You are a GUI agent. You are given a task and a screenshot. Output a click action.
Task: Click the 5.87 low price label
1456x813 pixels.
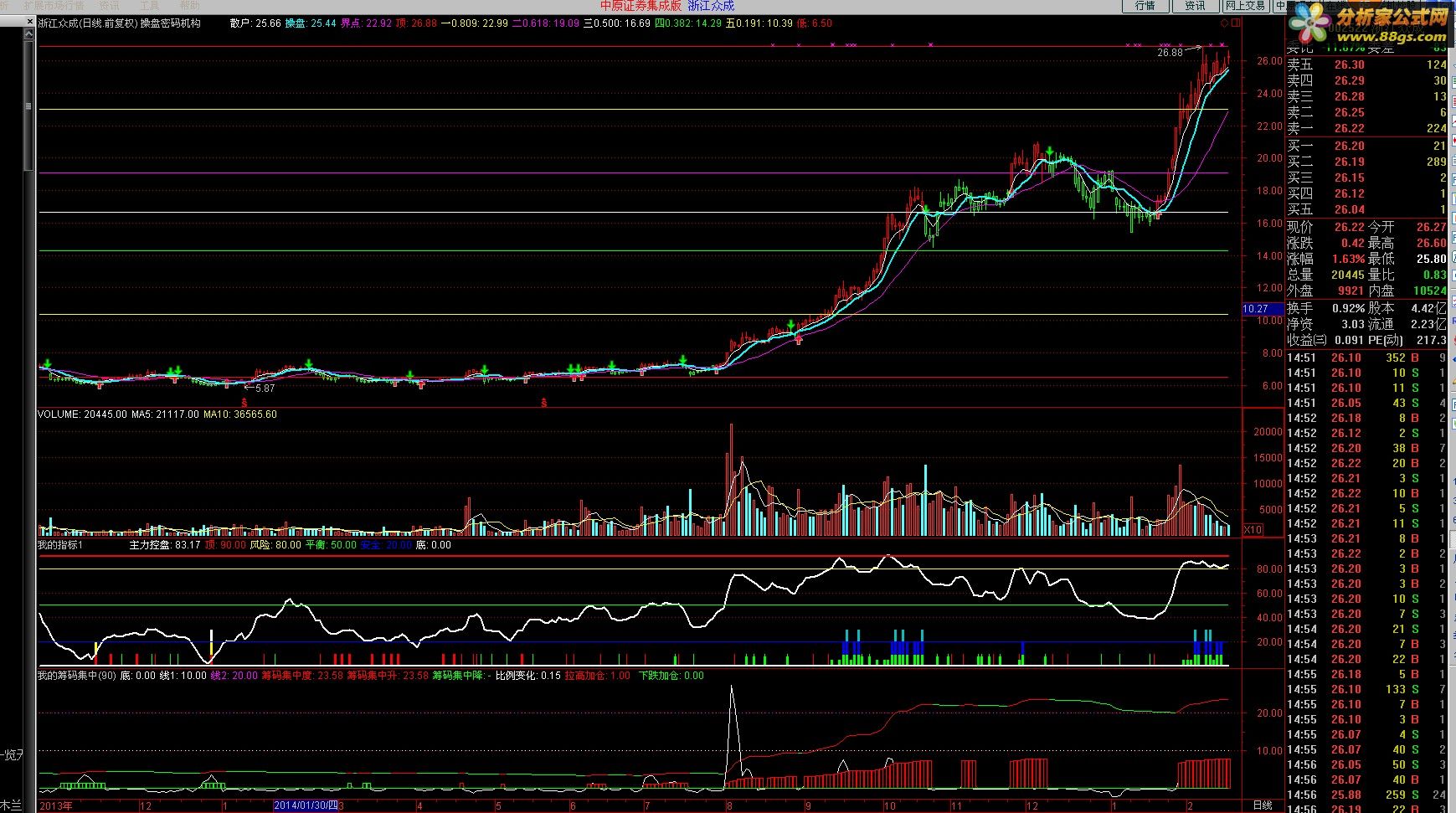point(265,388)
